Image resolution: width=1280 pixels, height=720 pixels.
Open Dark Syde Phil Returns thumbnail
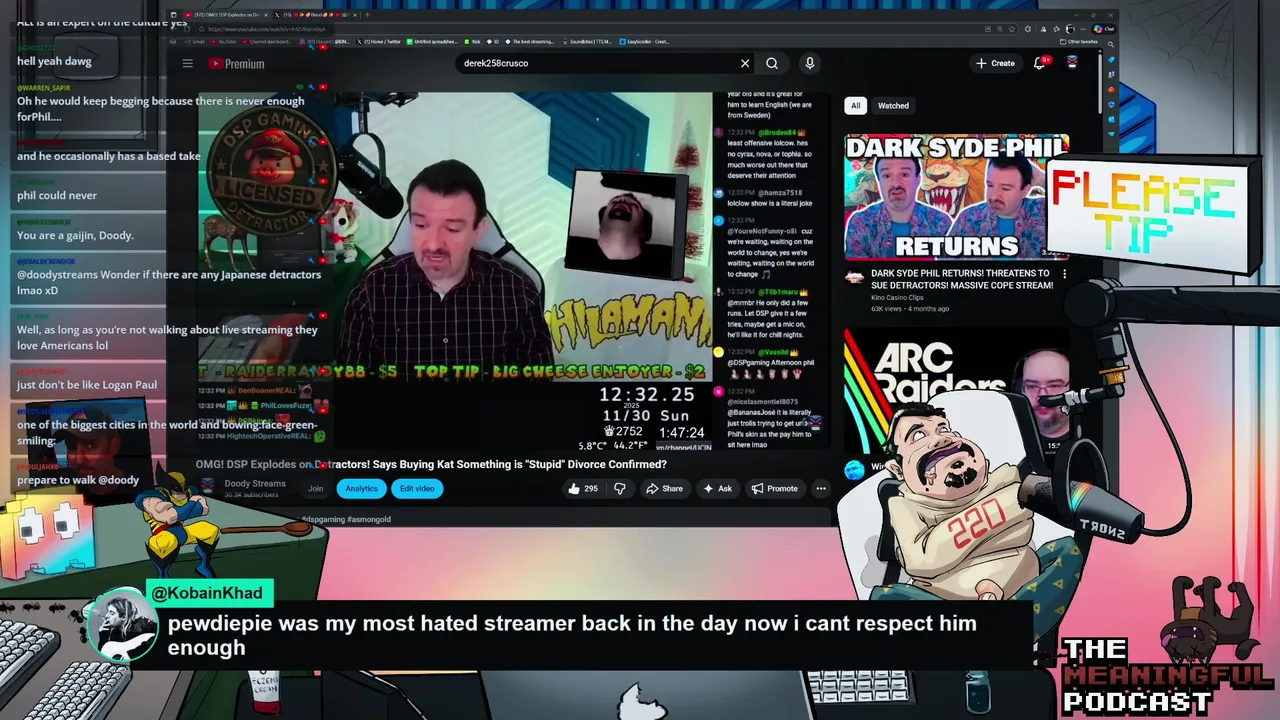tap(957, 197)
